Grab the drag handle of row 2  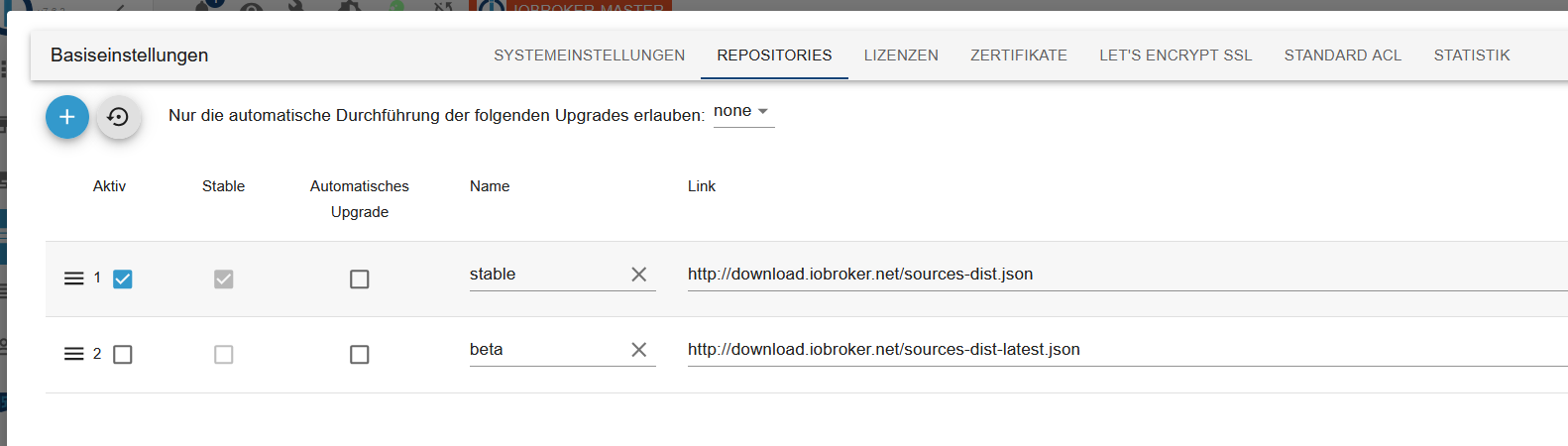(73, 354)
